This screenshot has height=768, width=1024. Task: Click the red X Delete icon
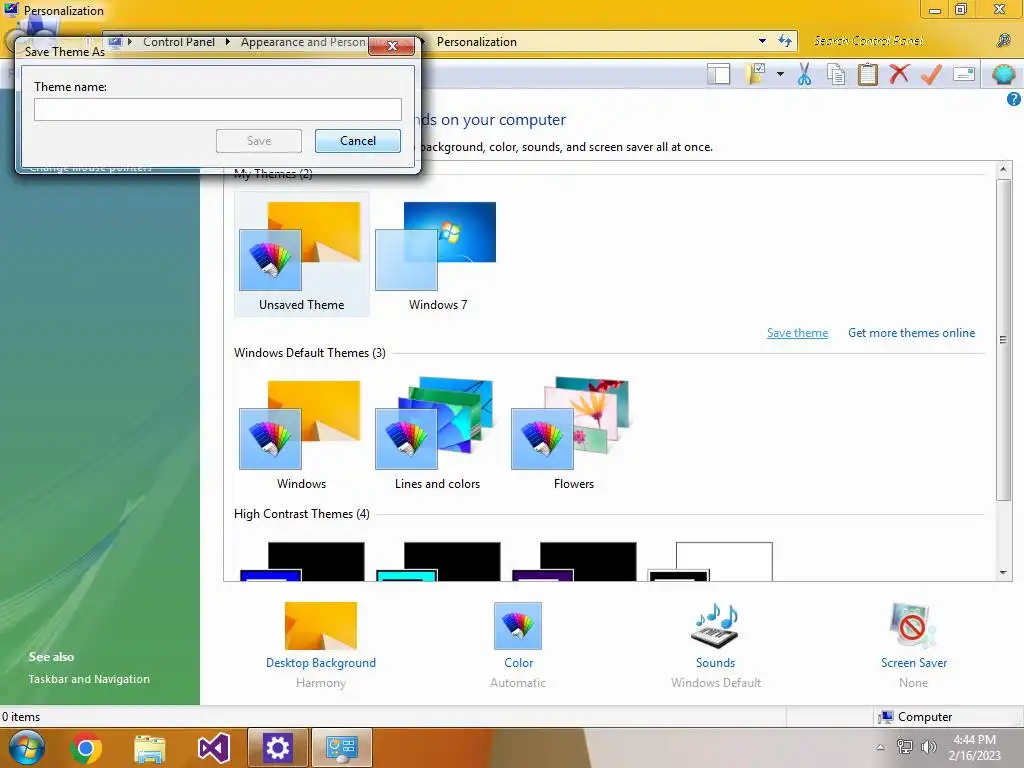[x=899, y=74]
